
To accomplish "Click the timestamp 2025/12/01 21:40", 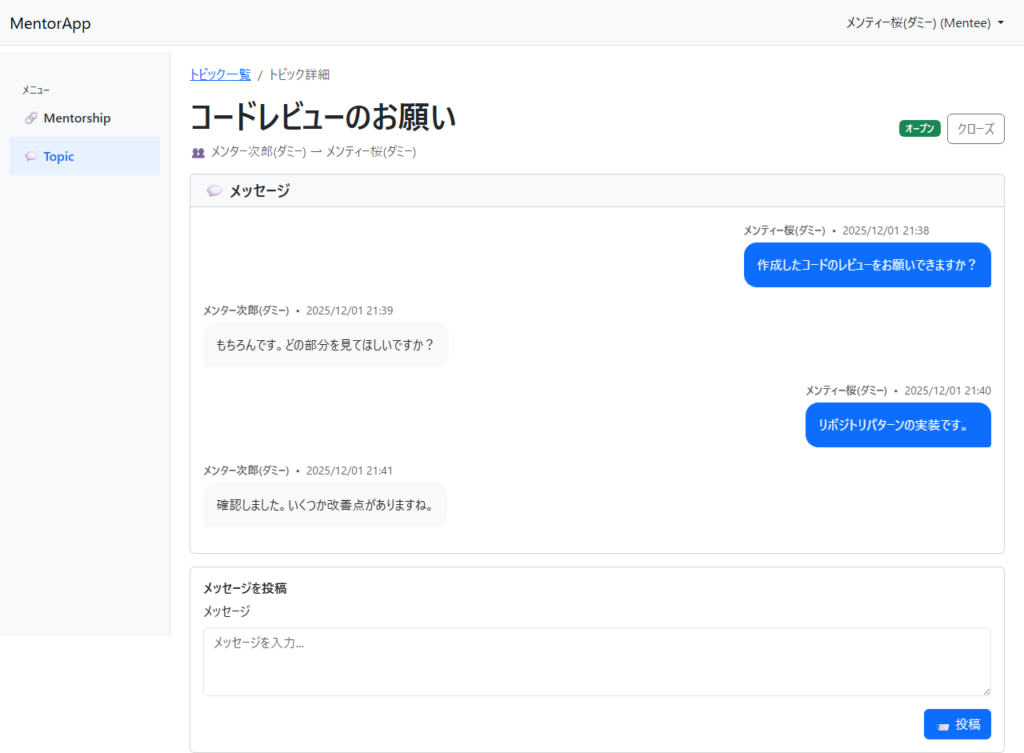I will (x=948, y=391).
